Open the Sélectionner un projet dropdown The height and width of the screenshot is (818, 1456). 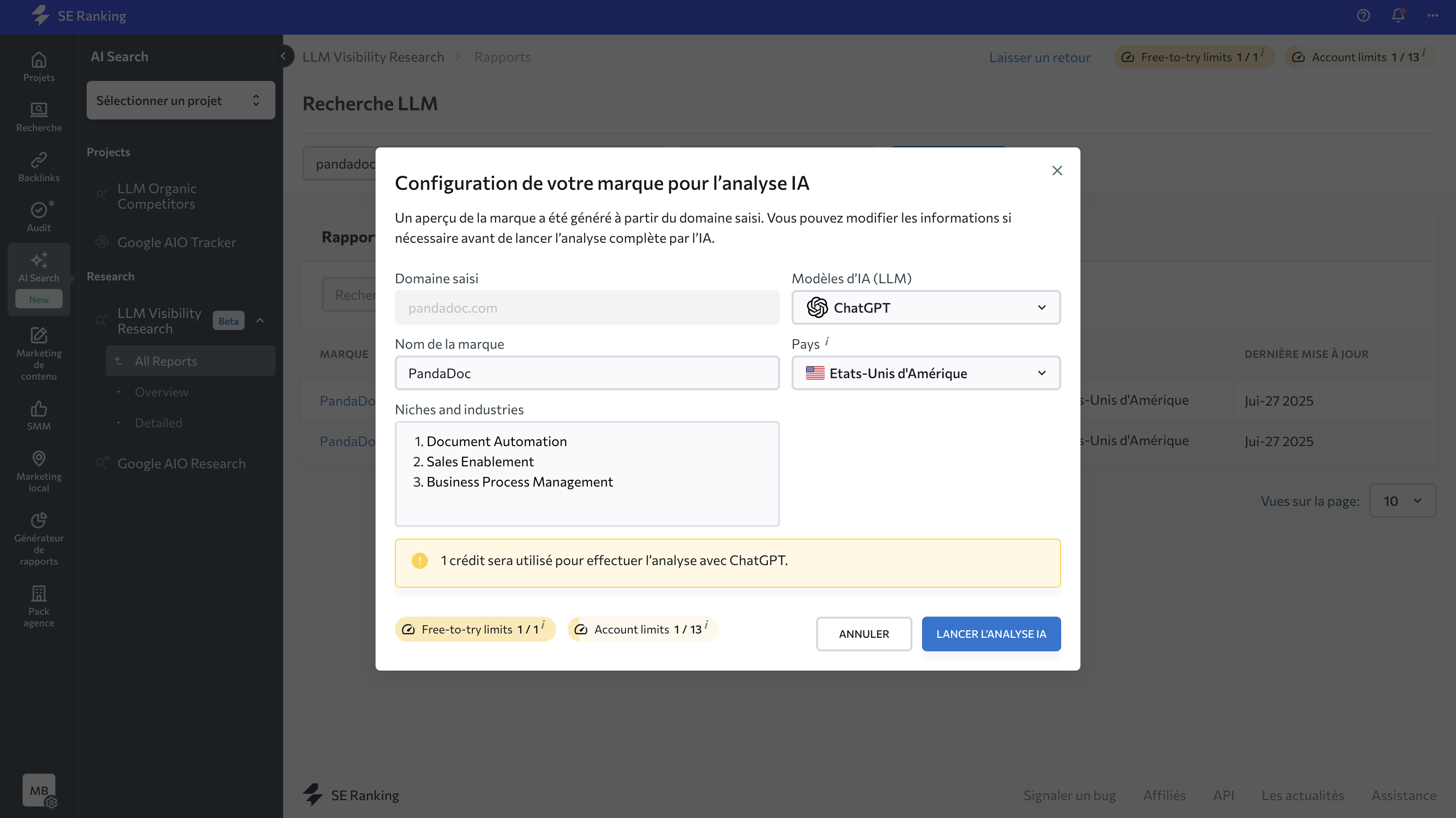pos(180,100)
